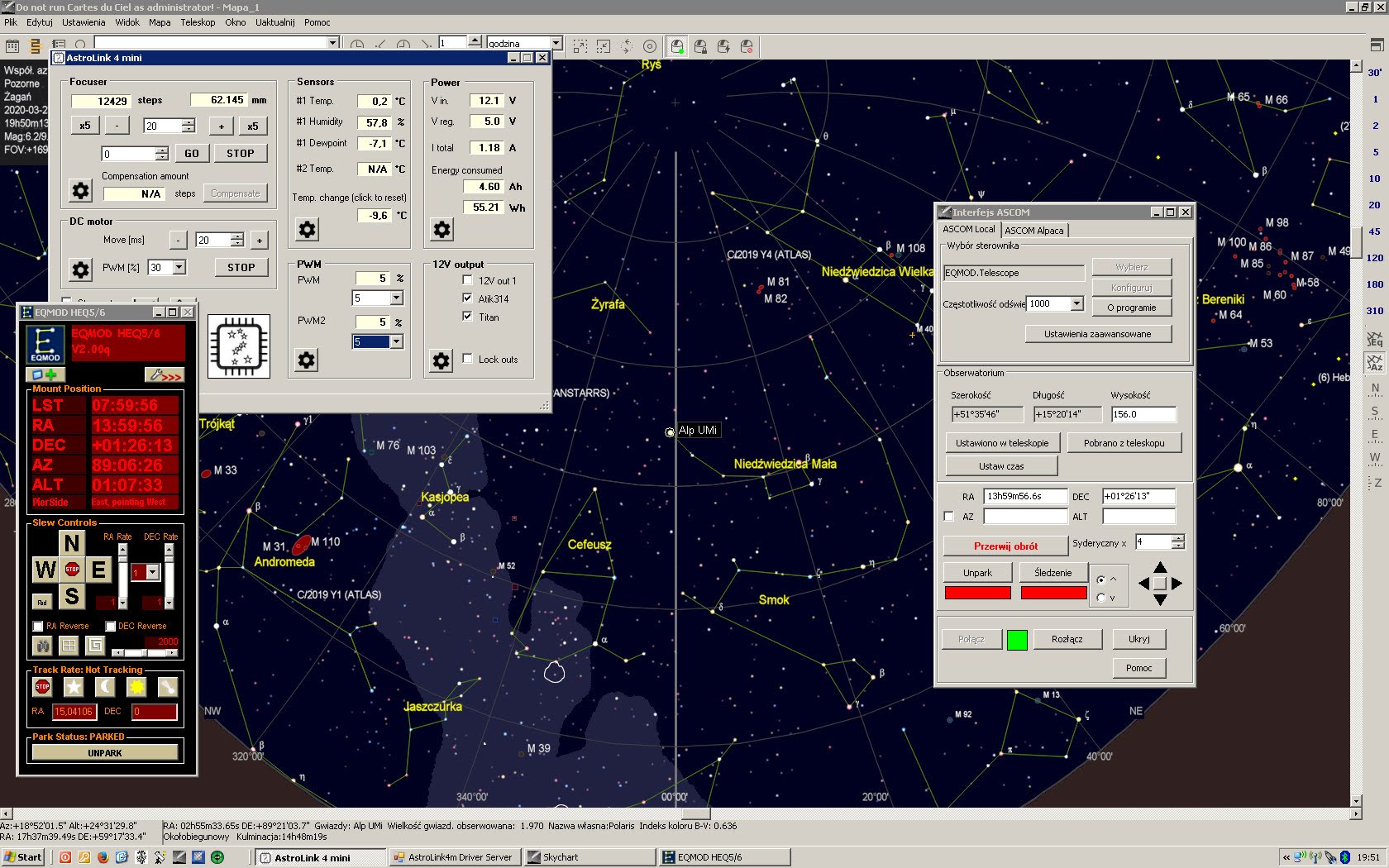Click the Sensors settings gear icon
1389x868 pixels.
307,229
